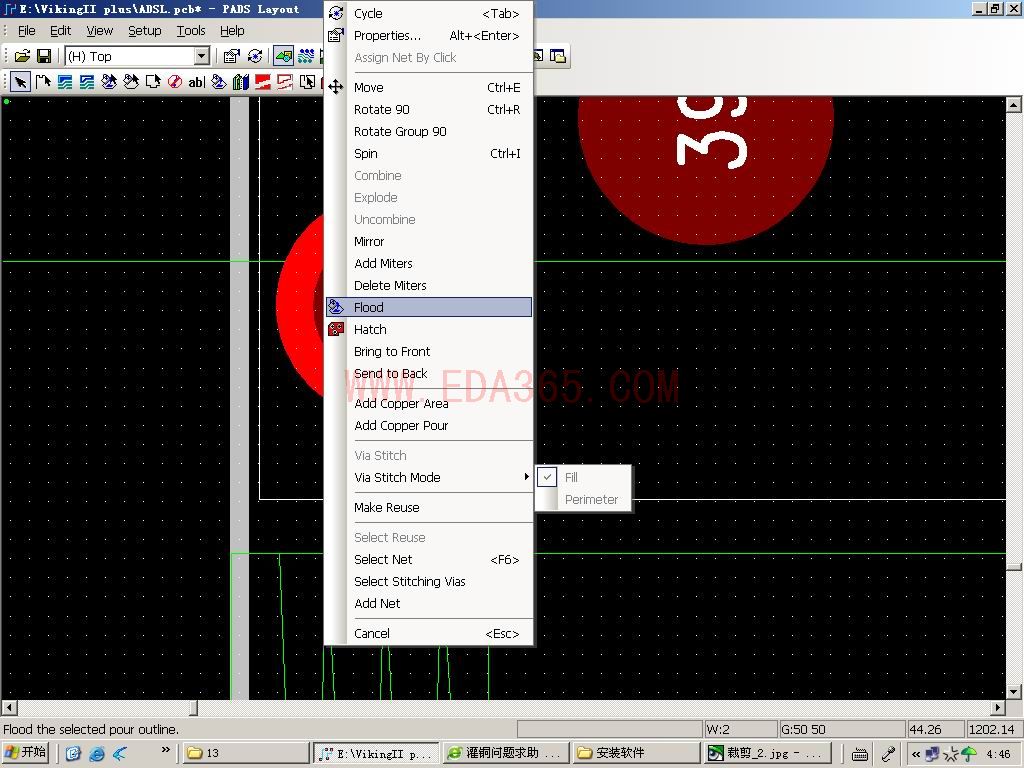The height and width of the screenshot is (768, 1024).
Task: Select the Board Outline and Cut Out tool
Action: point(153,82)
